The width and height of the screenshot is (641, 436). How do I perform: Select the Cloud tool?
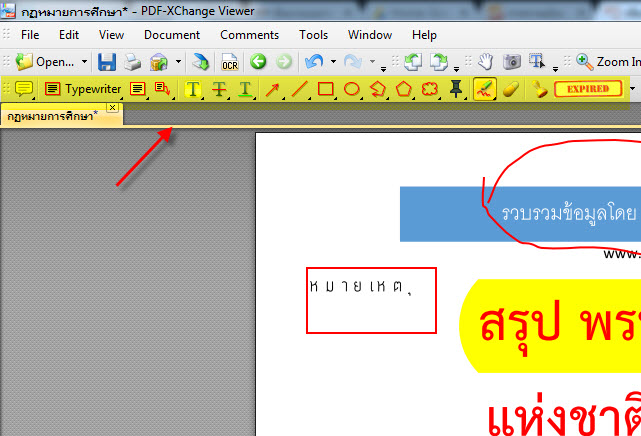click(430, 89)
